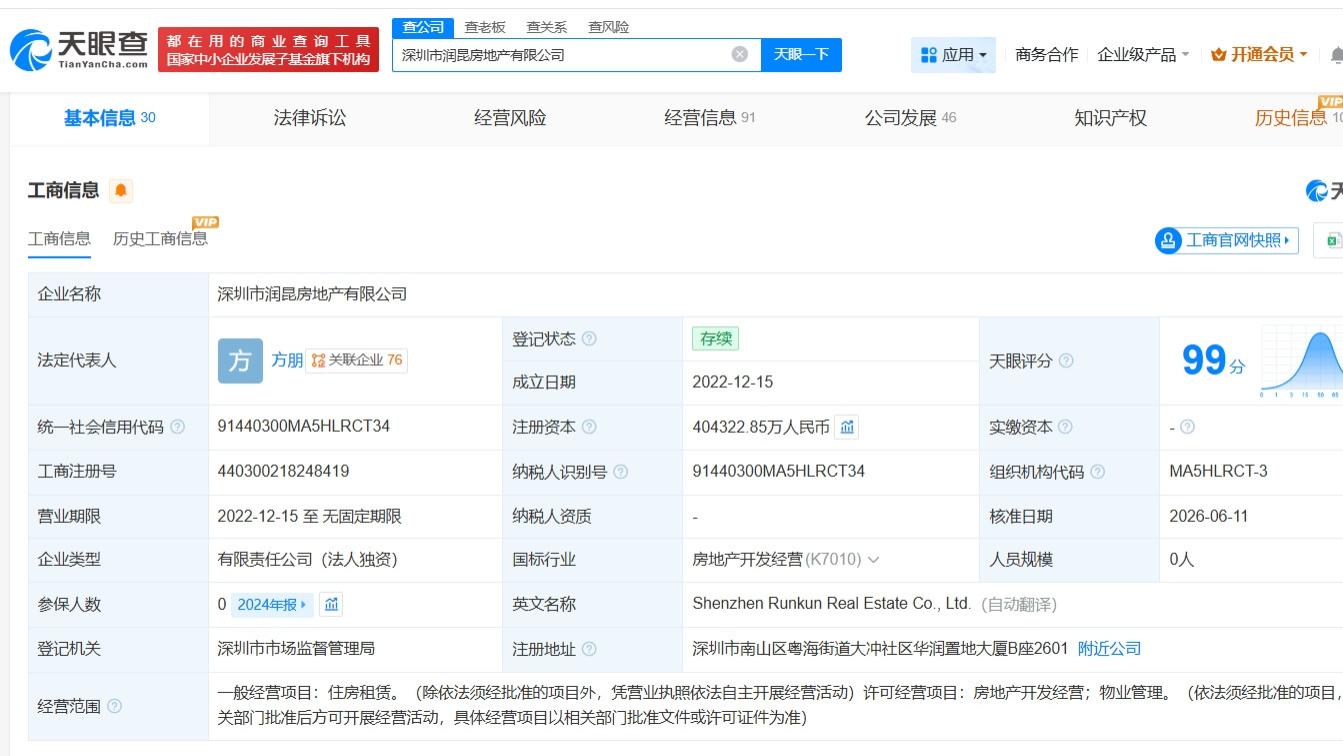
Task: Open the 工商信息 sub-tab
Action: 59,239
